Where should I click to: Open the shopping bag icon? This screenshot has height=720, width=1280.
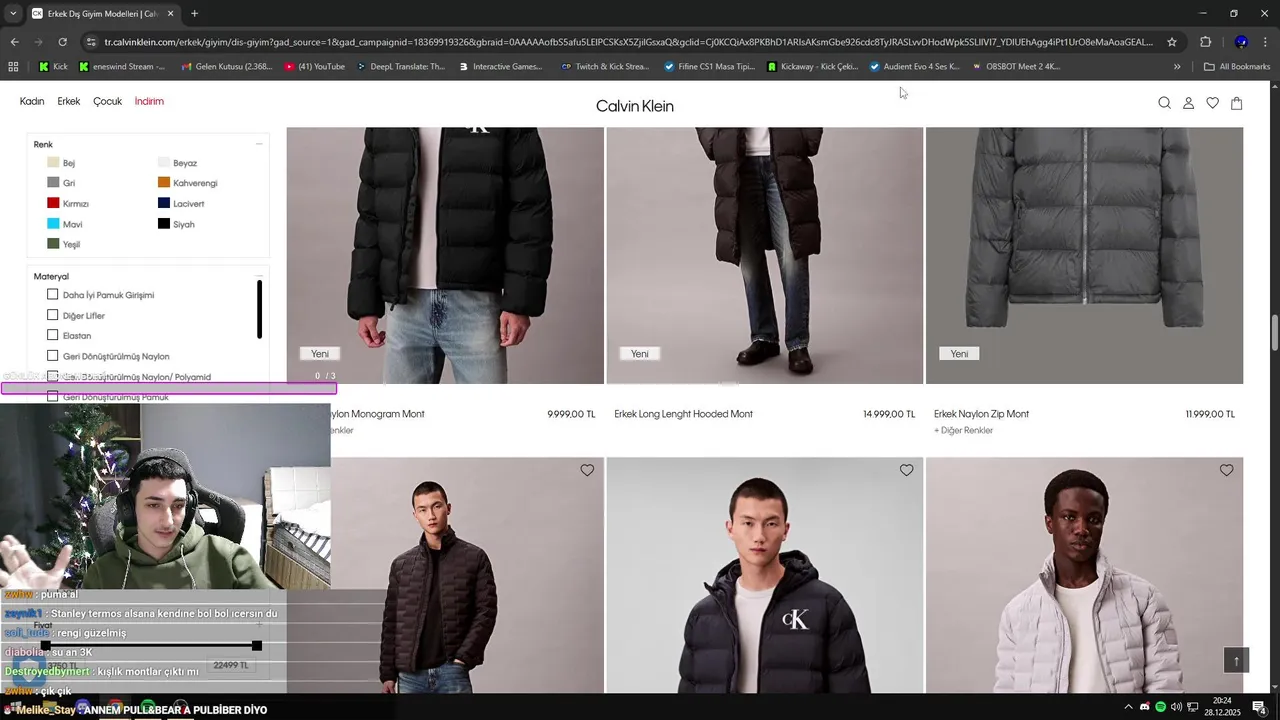[1236, 103]
